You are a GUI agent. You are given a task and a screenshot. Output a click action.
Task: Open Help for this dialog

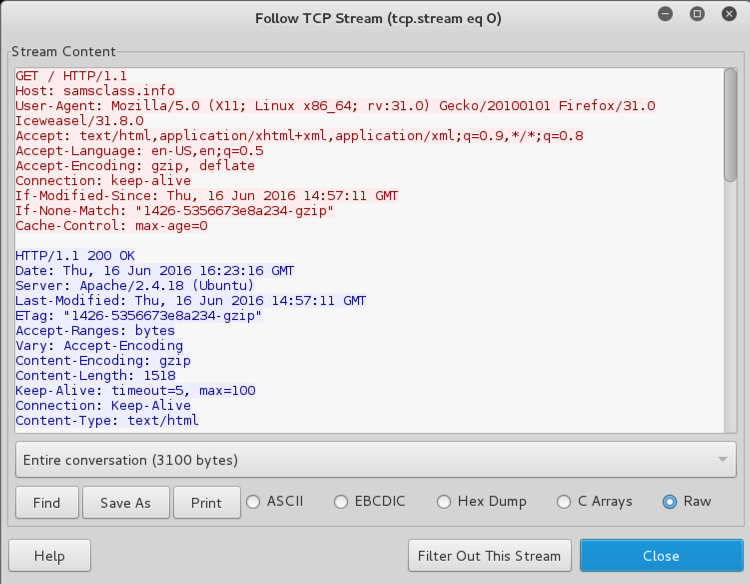(49, 556)
